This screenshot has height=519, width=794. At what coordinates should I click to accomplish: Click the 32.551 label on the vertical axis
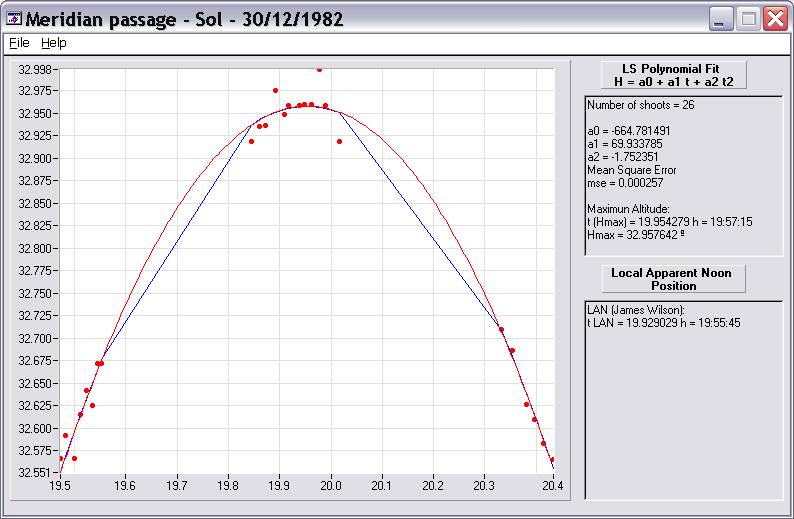(37, 472)
